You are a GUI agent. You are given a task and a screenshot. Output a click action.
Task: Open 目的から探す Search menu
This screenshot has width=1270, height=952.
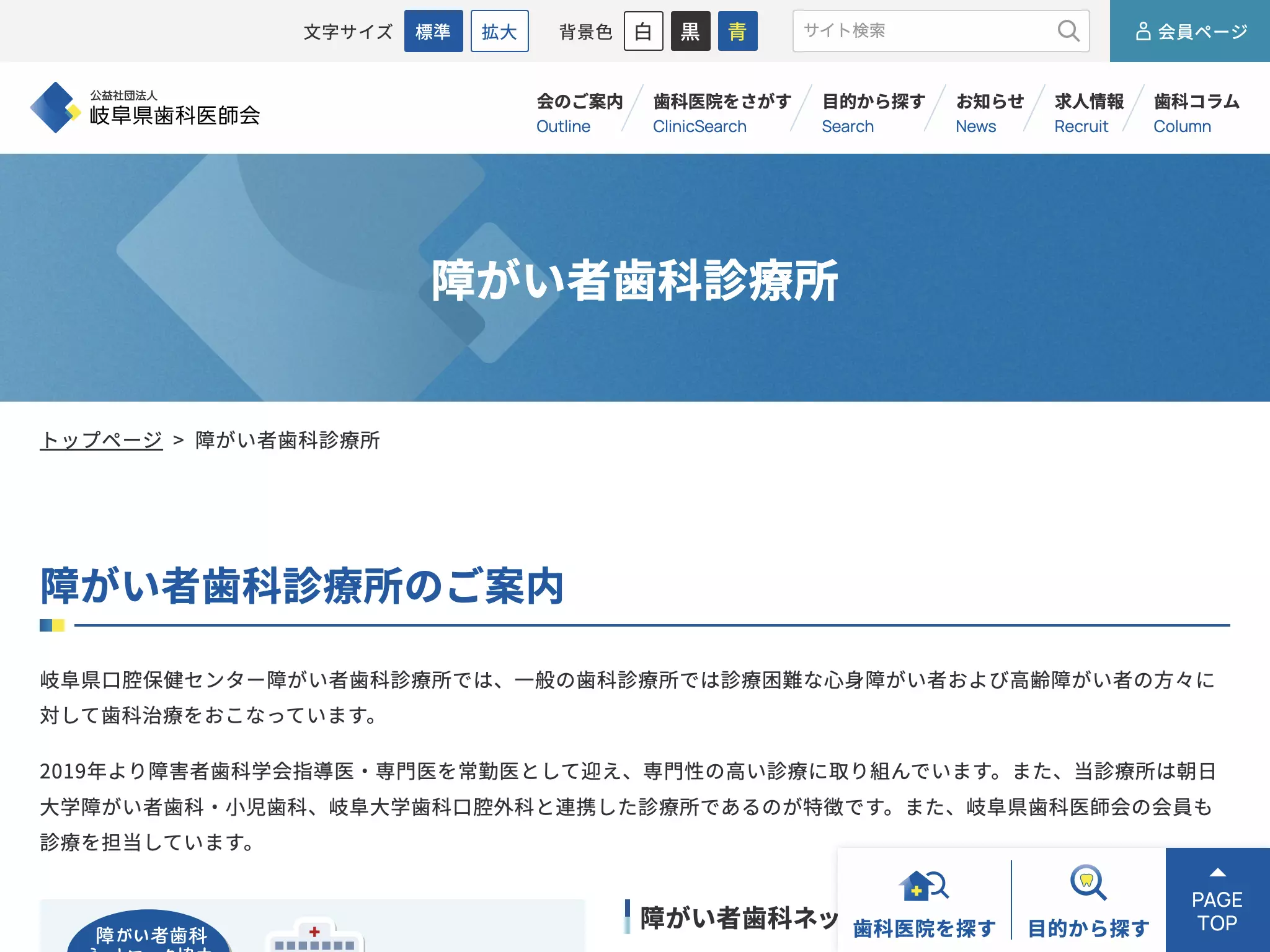pyautogui.click(x=873, y=113)
